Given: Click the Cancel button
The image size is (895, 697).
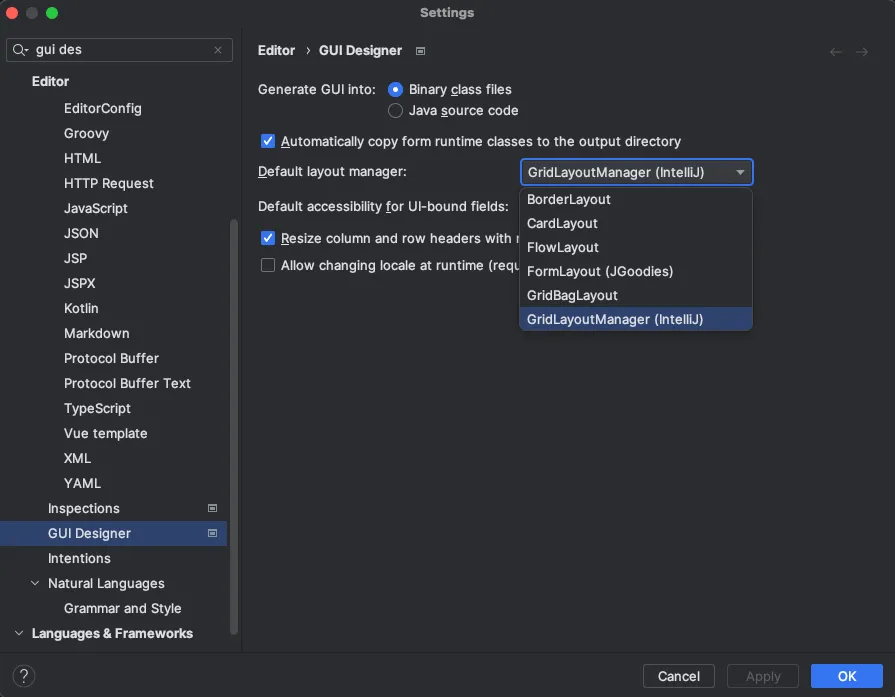Looking at the screenshot, I should point(679,676).
